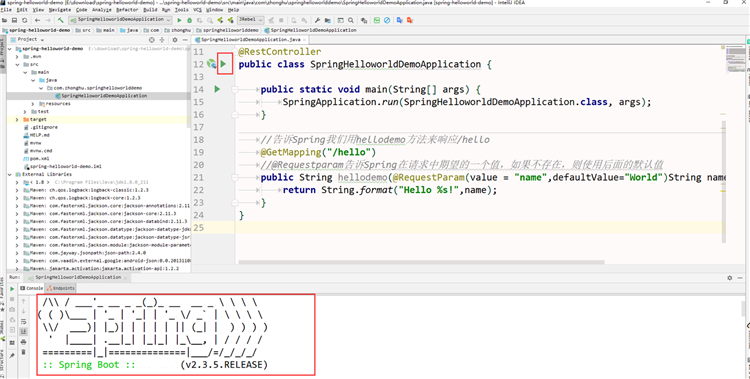
Task: Open the SpringHelloworldDemoApplication run configuration dropdown
Action: 120,20
